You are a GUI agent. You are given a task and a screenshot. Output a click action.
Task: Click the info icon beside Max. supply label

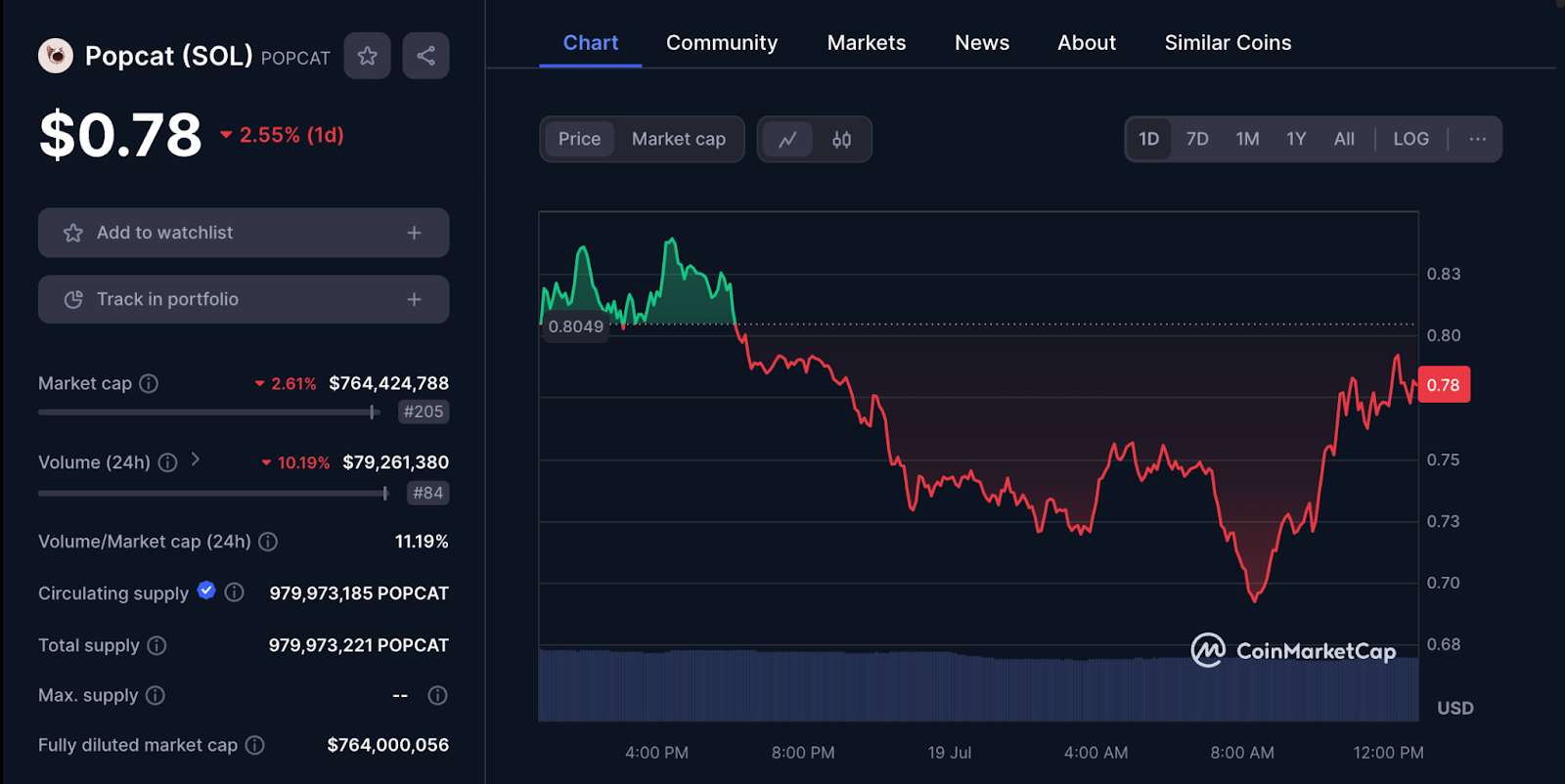pyautogui.click(x=156, y=695)
